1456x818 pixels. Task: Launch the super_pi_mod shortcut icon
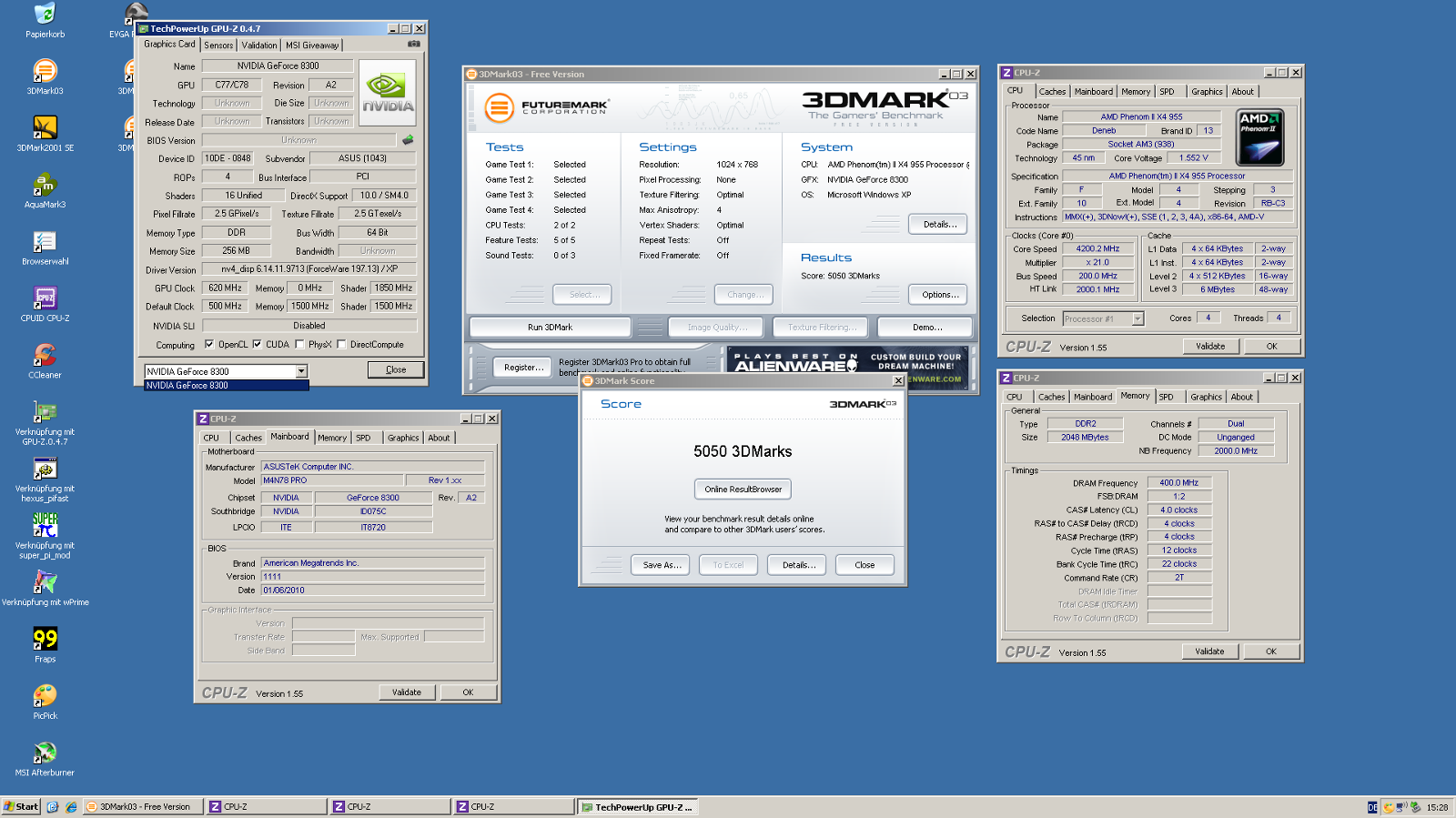coord(45,525)
